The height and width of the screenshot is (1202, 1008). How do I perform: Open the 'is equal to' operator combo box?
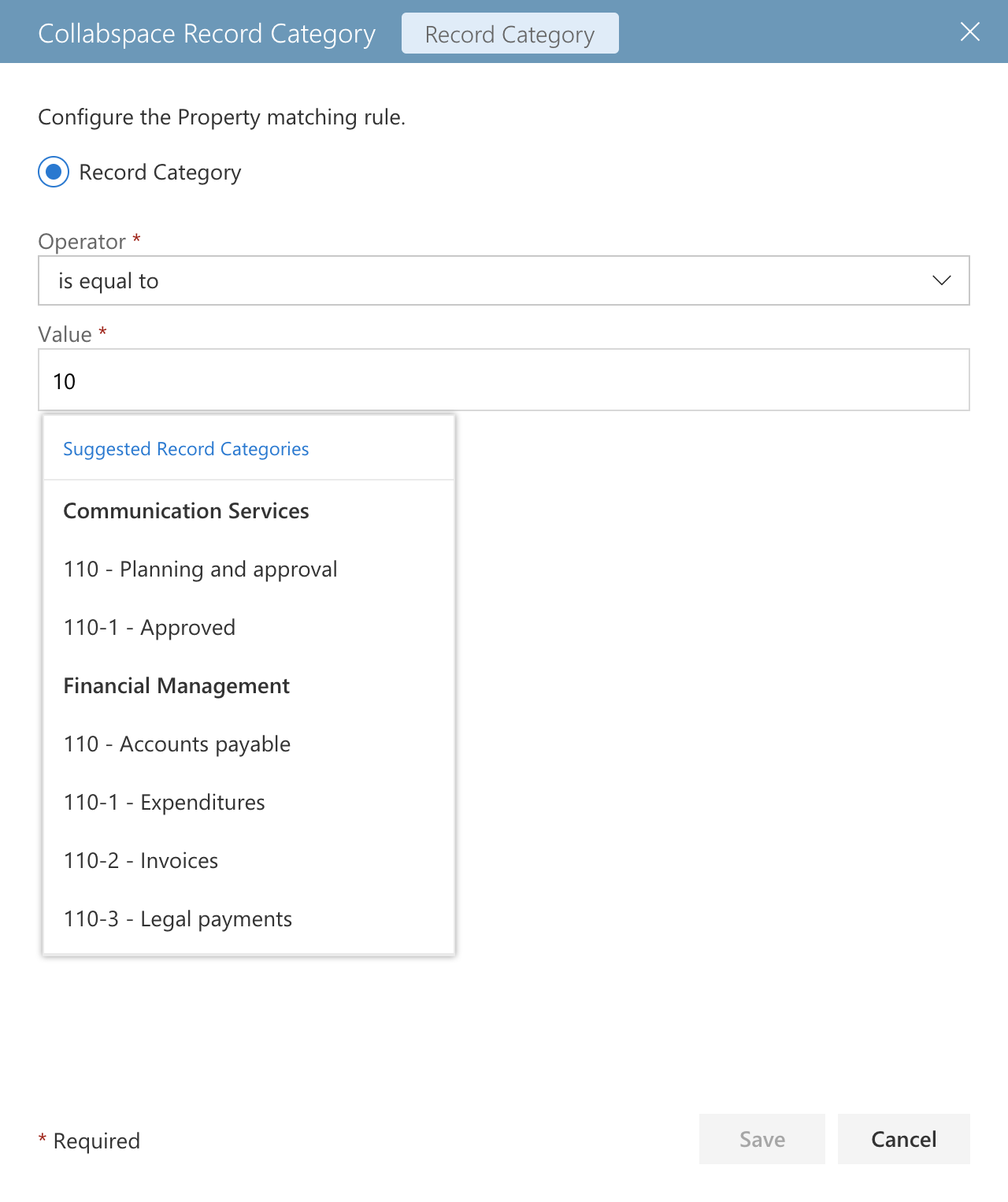(504, 280)
